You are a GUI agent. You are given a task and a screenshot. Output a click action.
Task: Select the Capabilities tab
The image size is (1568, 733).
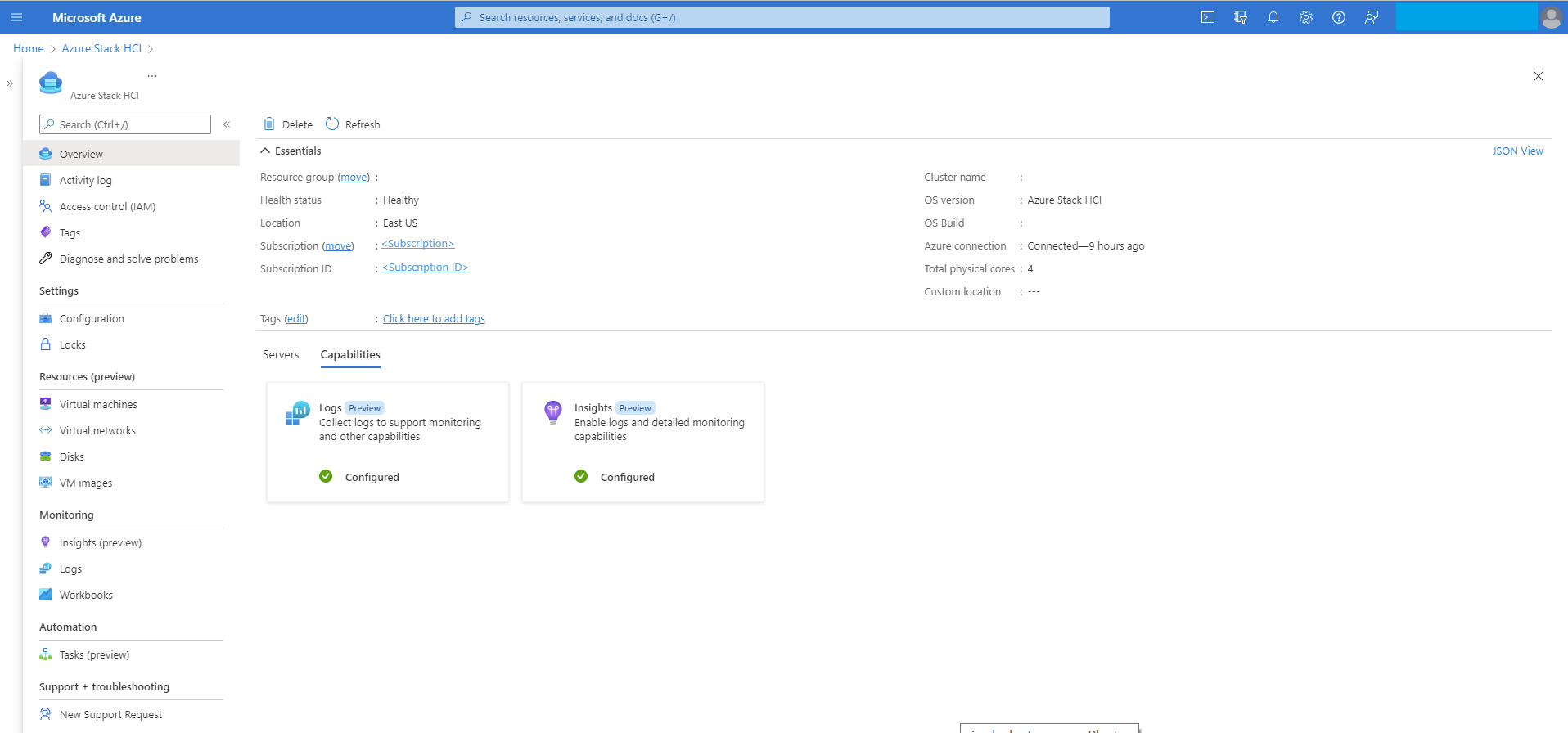(350, 355)
